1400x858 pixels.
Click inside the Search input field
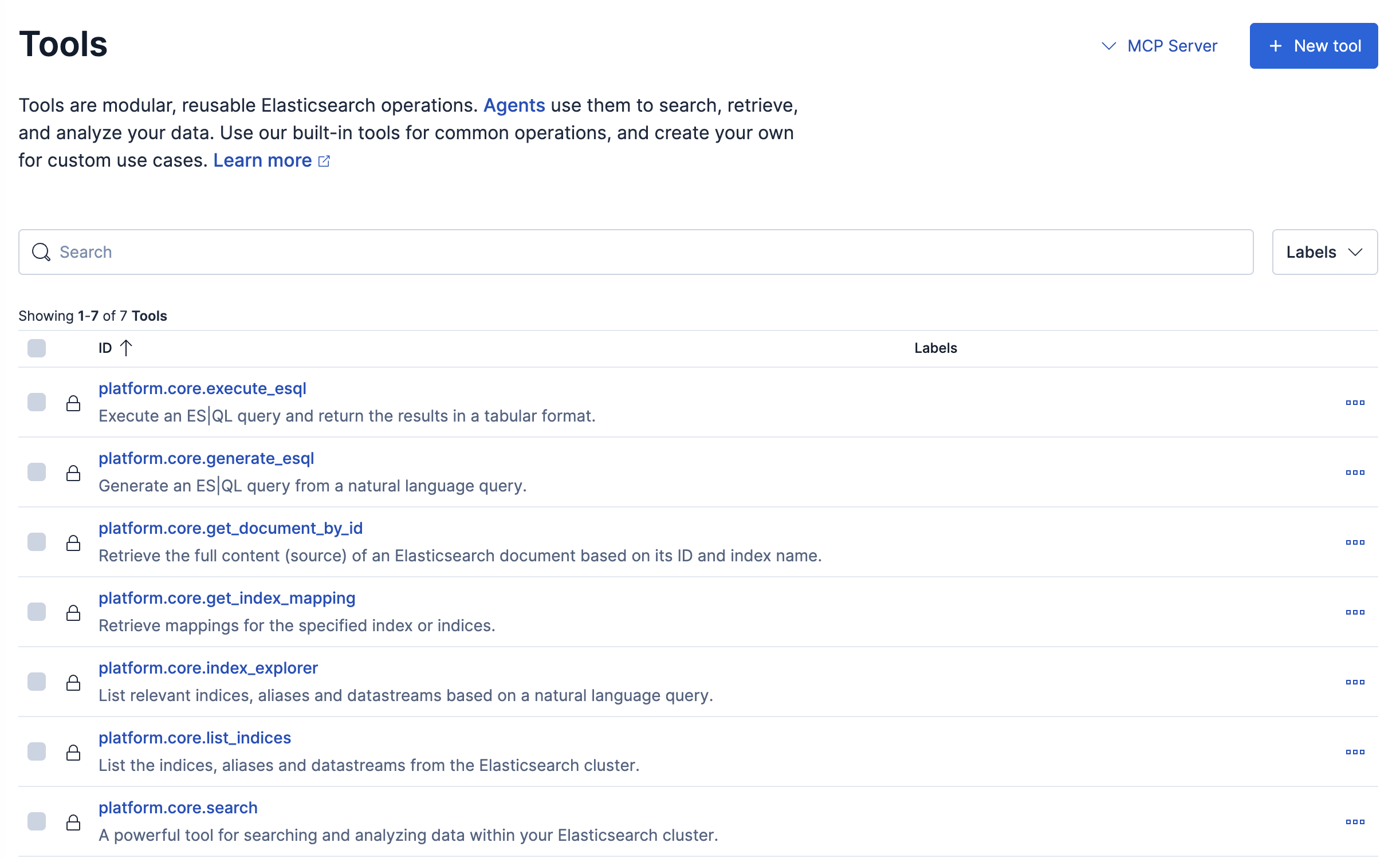click(344, 252)
